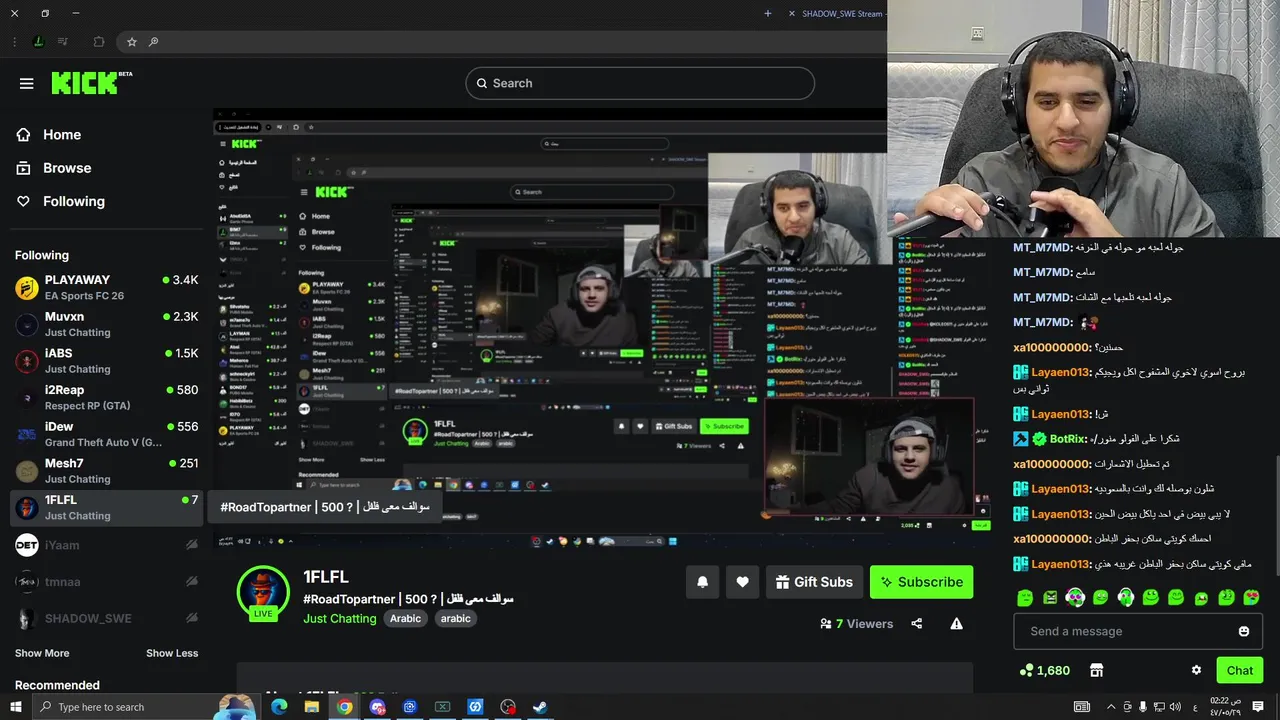The width and height of the screenshot is (1280, 720).
Task: Open browser media control icon
Action: click(x=63, y=42)
